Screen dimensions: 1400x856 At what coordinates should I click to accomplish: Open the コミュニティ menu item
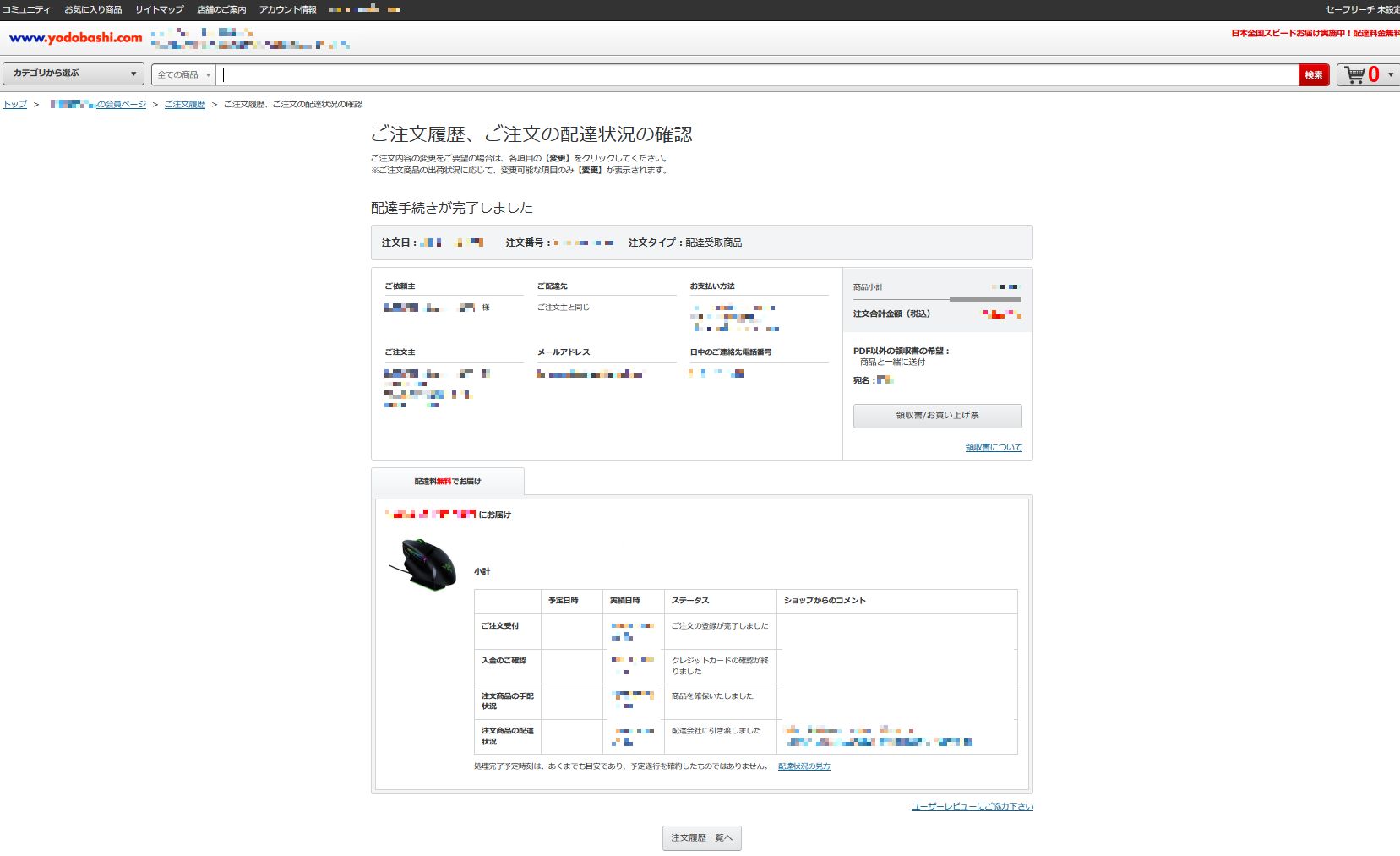point(26,9)
